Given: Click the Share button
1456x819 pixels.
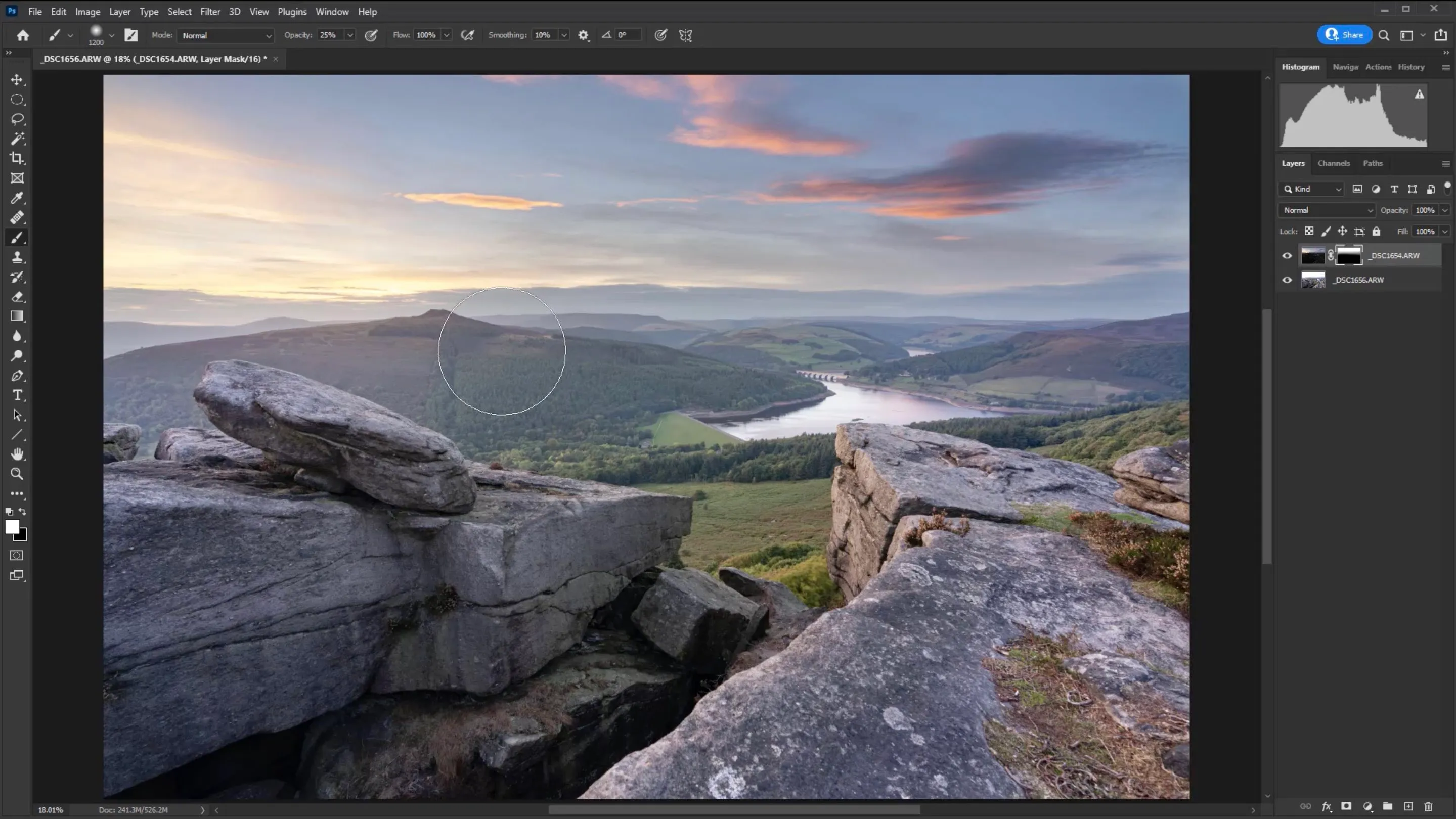Looking at the screenshot, I should 1344,35.
